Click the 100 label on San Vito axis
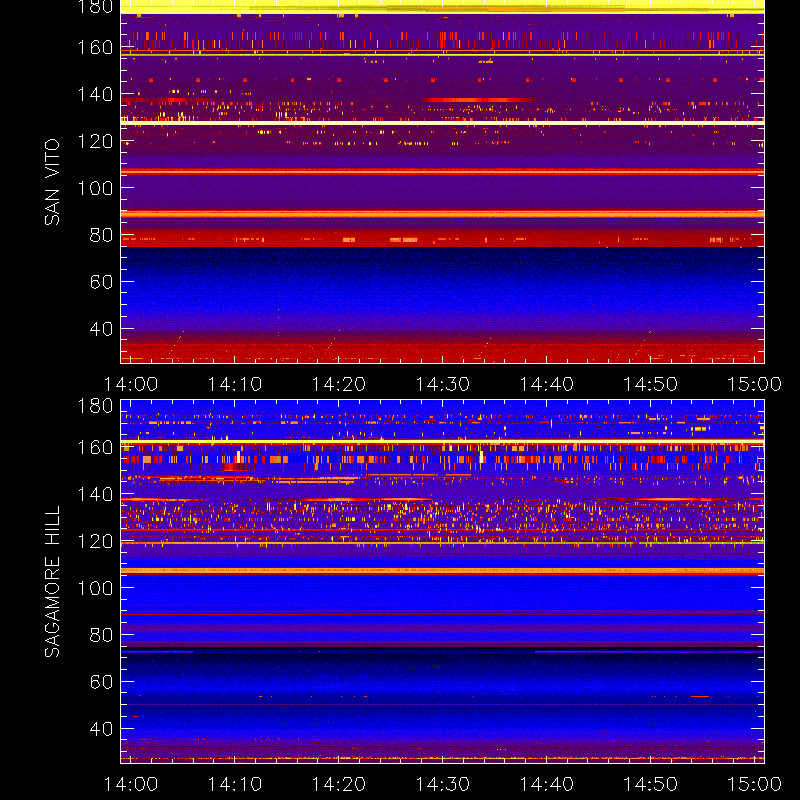800x800 pixels. click(95, 188)
